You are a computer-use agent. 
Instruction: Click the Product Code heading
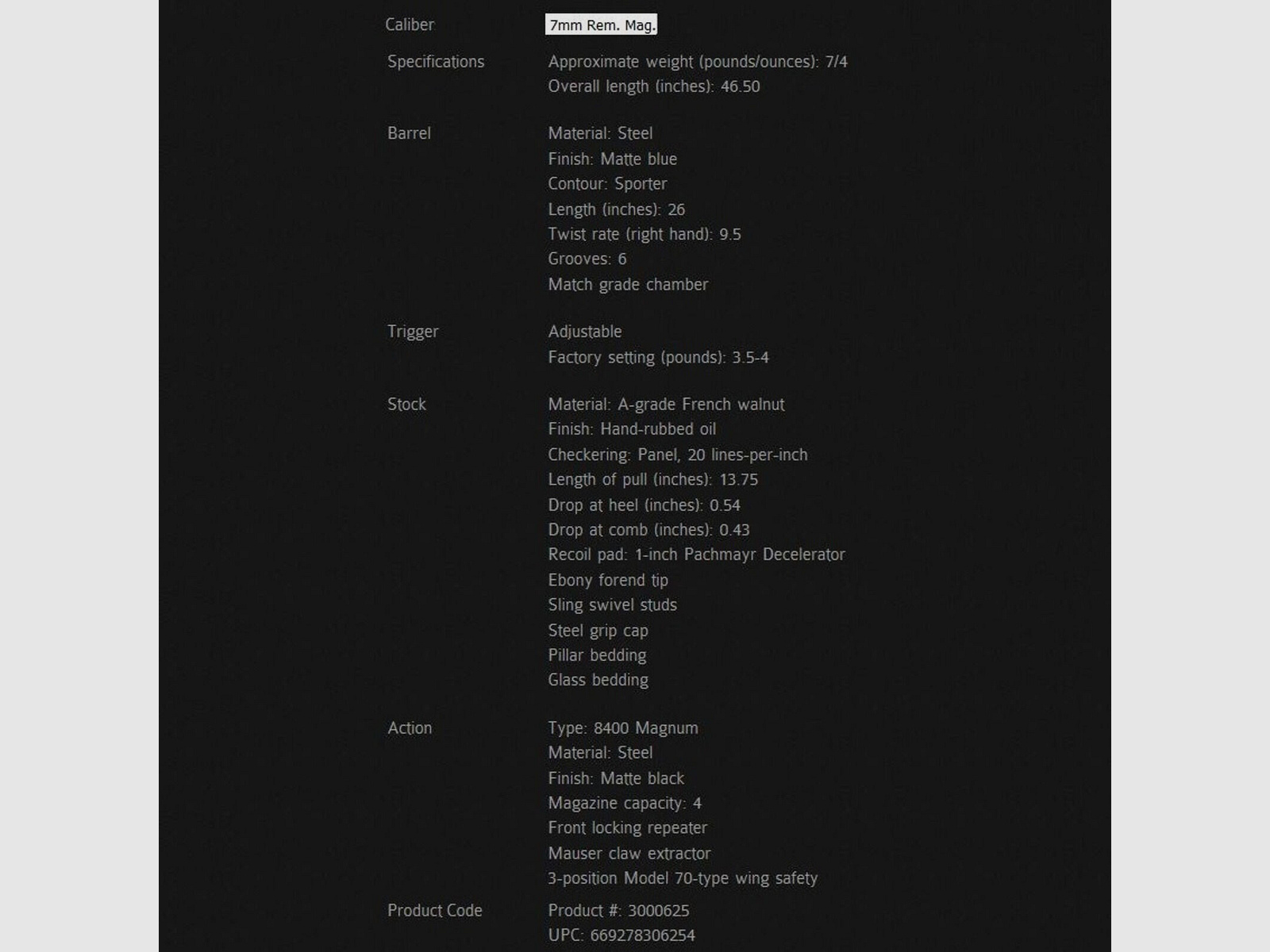click(x=435, y=911)
